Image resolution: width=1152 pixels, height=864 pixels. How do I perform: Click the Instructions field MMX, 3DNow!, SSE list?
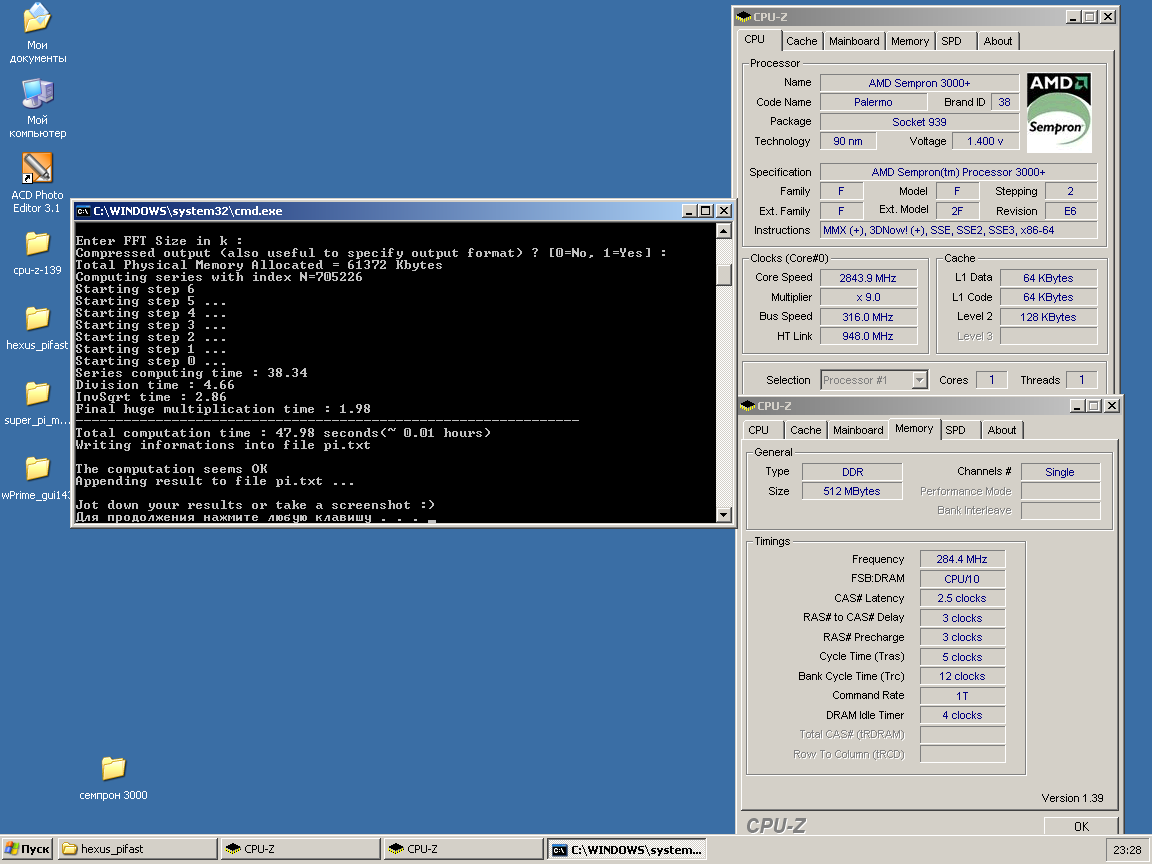pyautogui.click(x=958, y=230)
